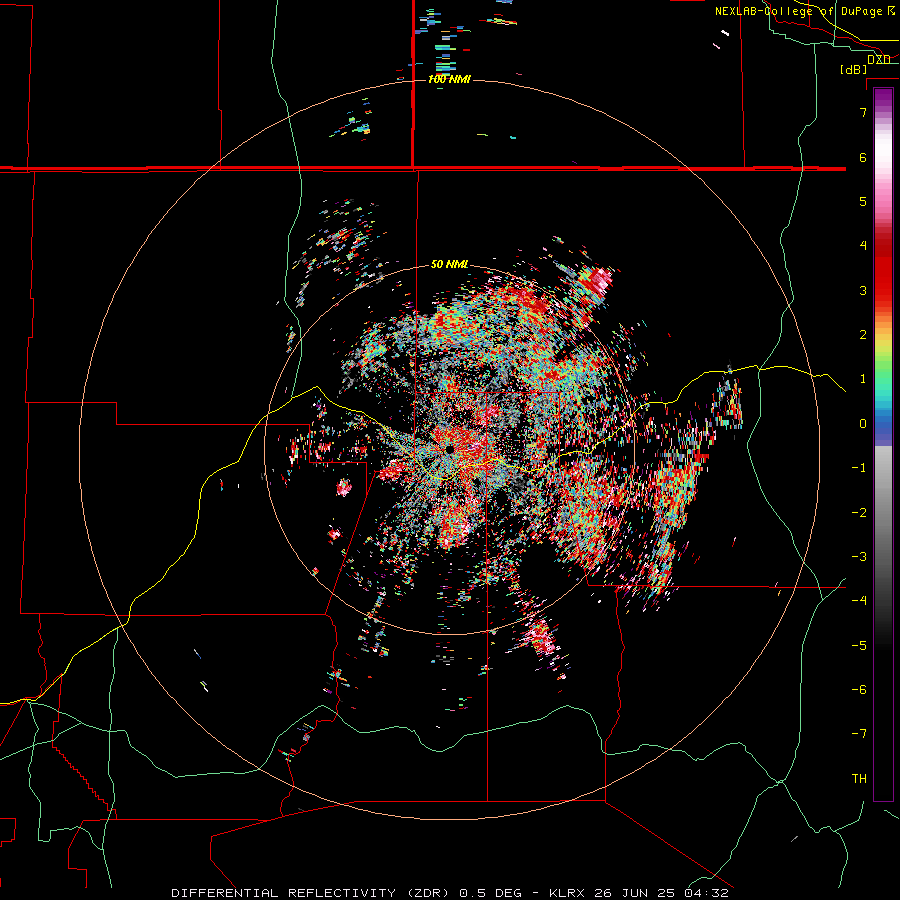
Task: Click the ZDR color scale bar
Action: (883, 444)
